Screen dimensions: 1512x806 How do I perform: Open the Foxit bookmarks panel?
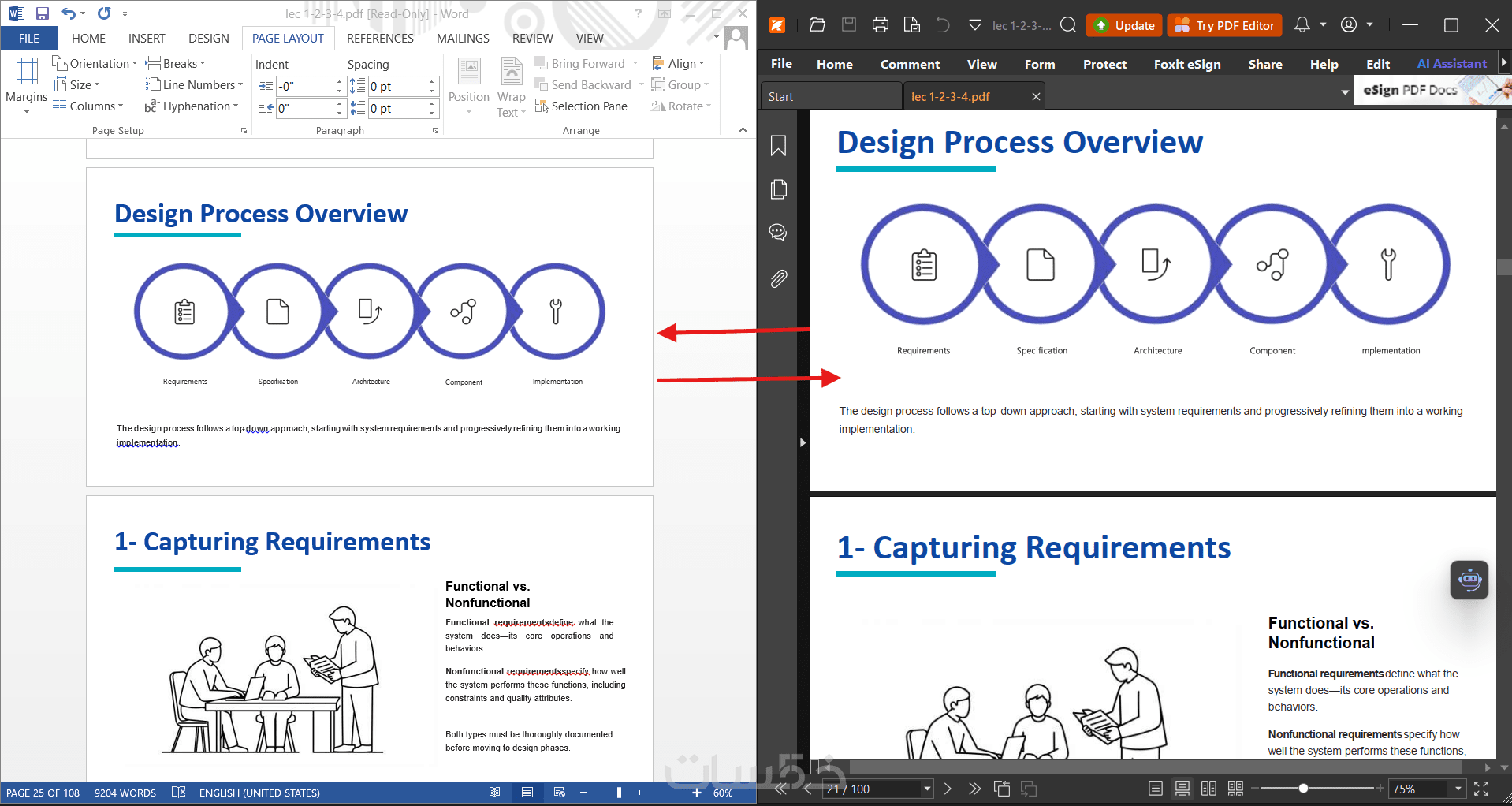click(778, 146)
